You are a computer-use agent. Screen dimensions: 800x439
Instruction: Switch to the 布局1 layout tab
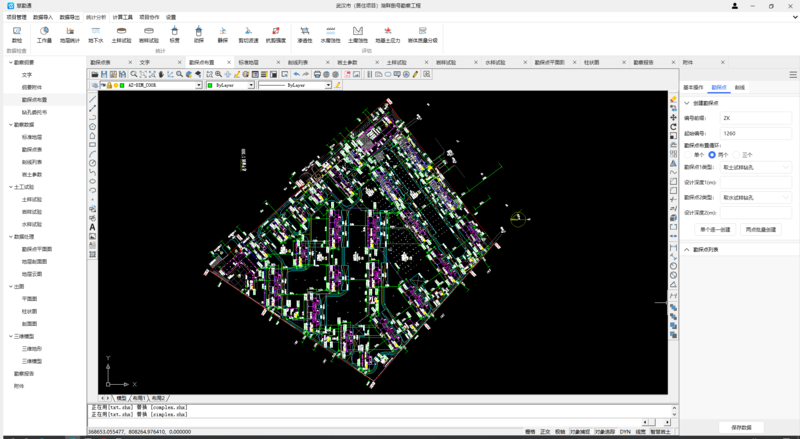point(139,398)
